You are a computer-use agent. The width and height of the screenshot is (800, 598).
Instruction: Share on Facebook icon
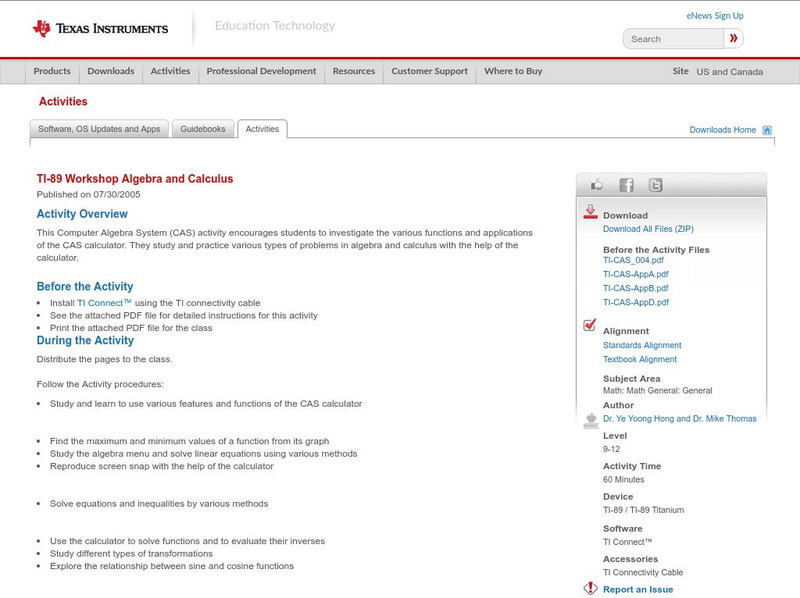tap(626, 185)
